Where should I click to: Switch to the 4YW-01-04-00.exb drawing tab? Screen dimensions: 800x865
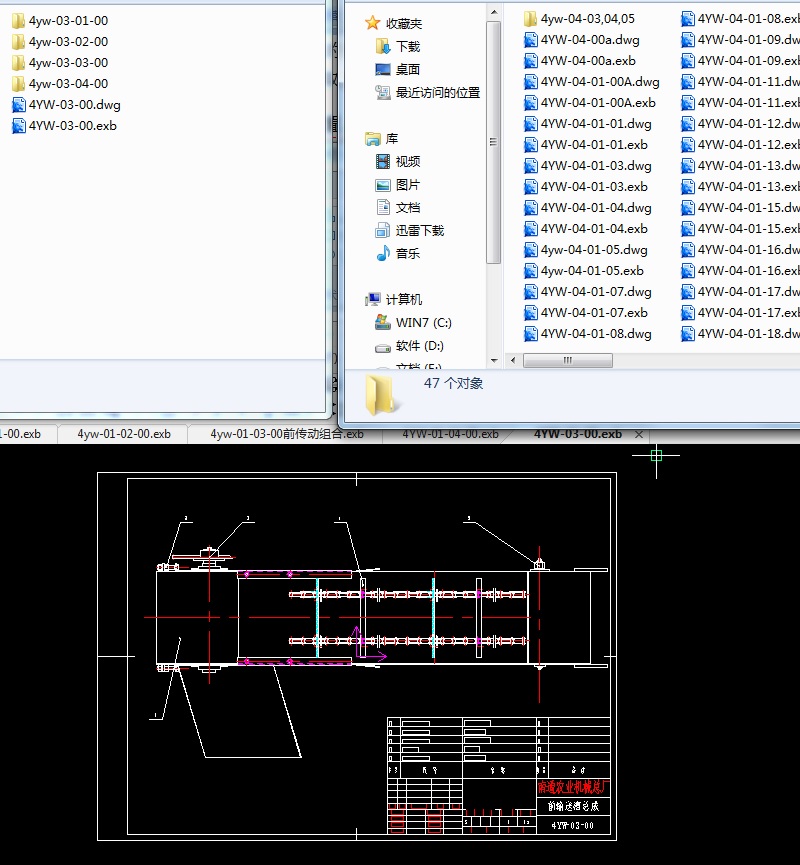click(450, 434)
